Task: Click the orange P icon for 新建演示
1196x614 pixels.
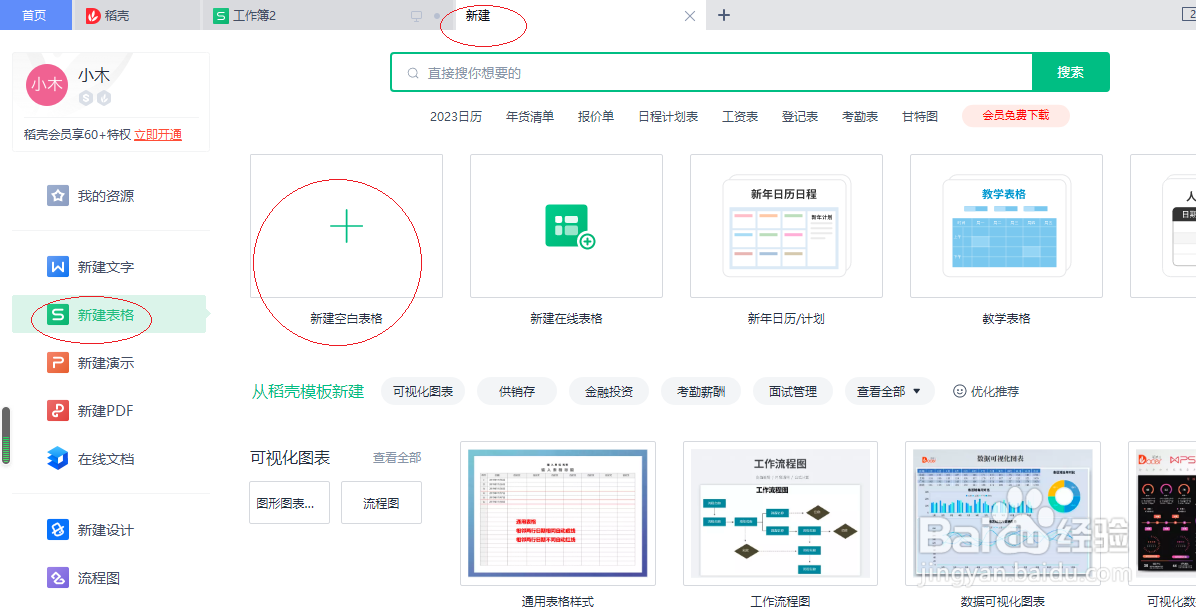Action: (x=58, y=362)
